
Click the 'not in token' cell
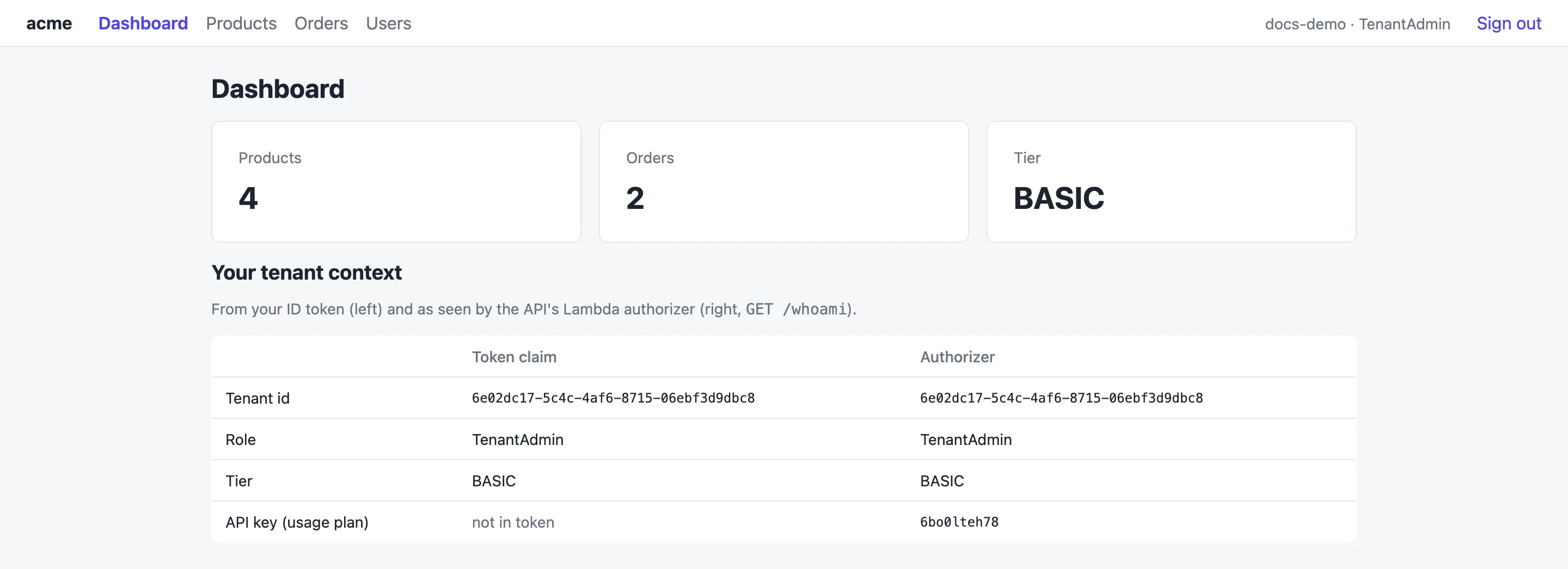click(x=512, y=522)
